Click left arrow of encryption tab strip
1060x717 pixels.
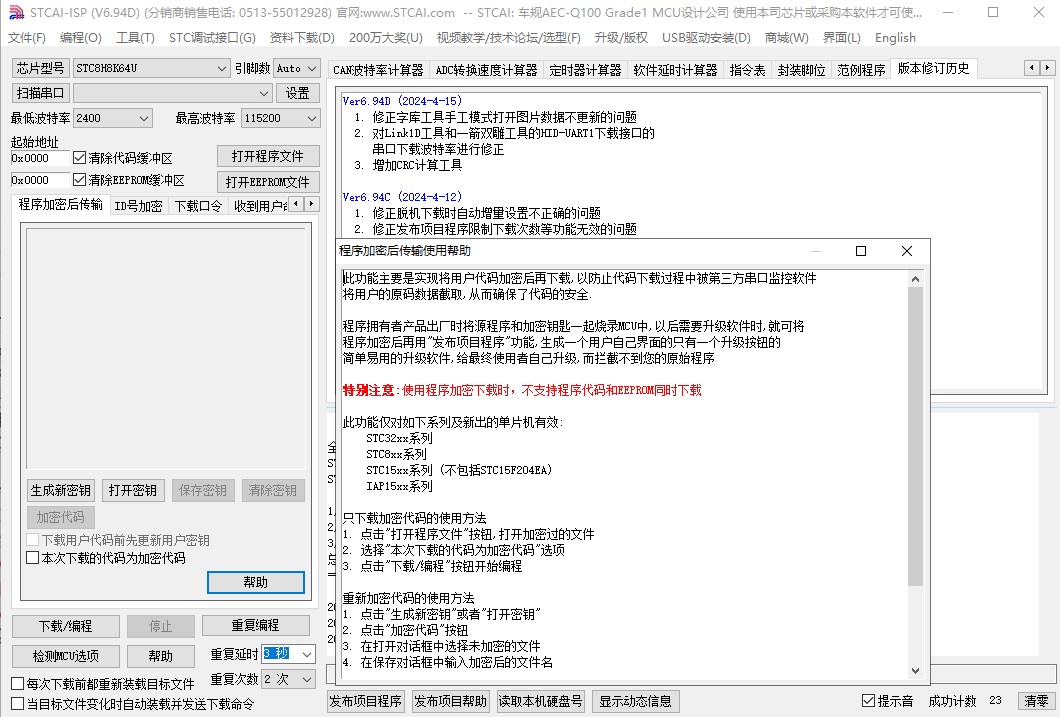click(x=296, y=203)
